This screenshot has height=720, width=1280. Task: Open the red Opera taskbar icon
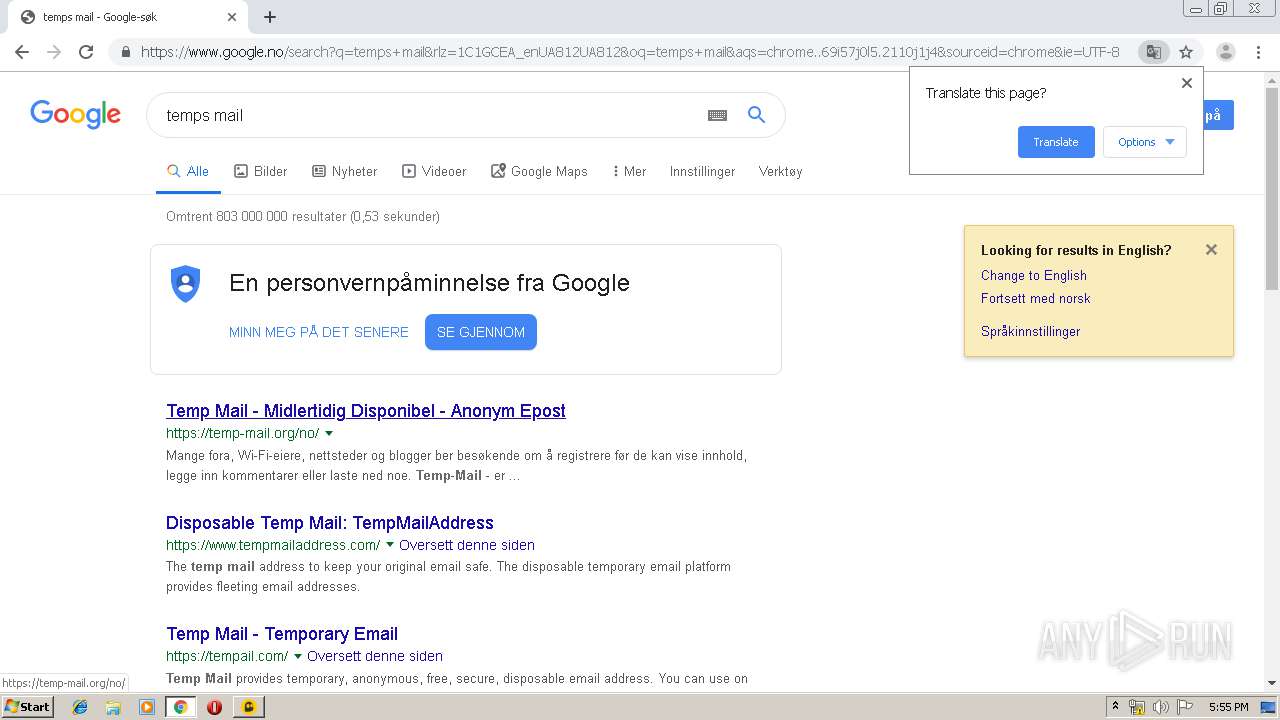tap(214, 707)
